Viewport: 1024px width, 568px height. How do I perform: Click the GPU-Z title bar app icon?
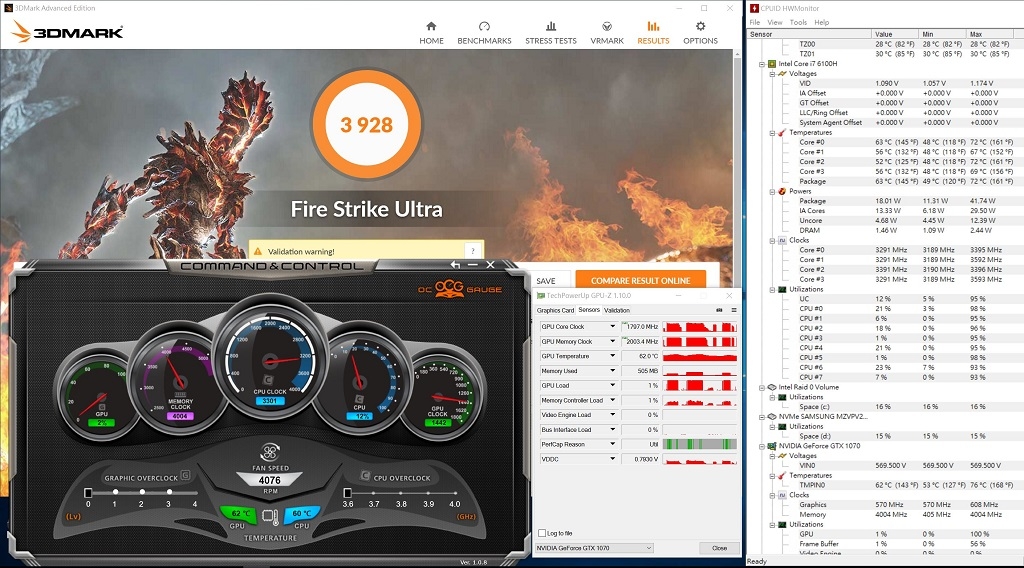pos(540,296)
